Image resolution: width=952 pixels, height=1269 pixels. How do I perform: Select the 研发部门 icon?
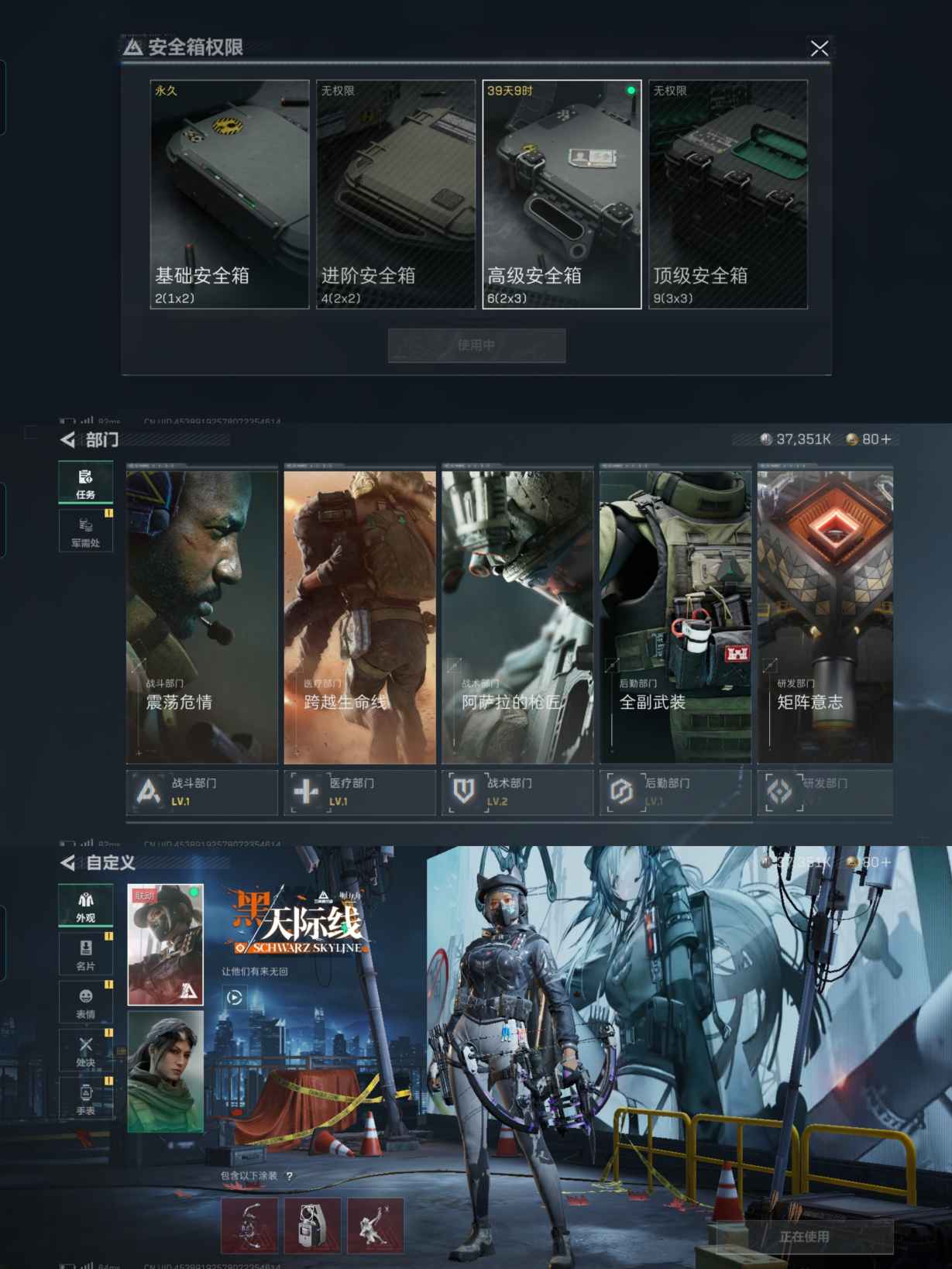[x=778, y=792]
